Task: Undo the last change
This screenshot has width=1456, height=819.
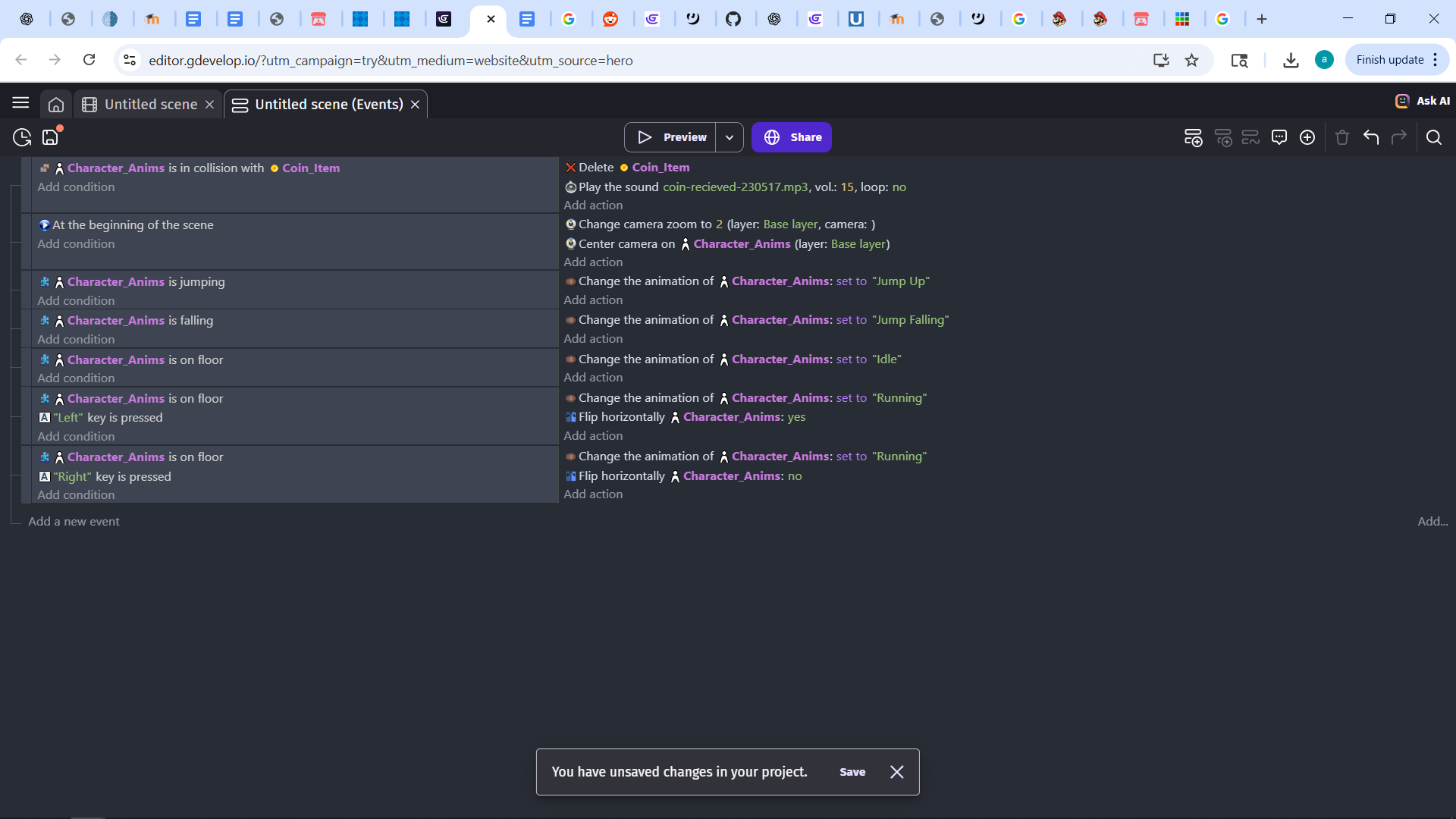Action: tap(1371, 137)
